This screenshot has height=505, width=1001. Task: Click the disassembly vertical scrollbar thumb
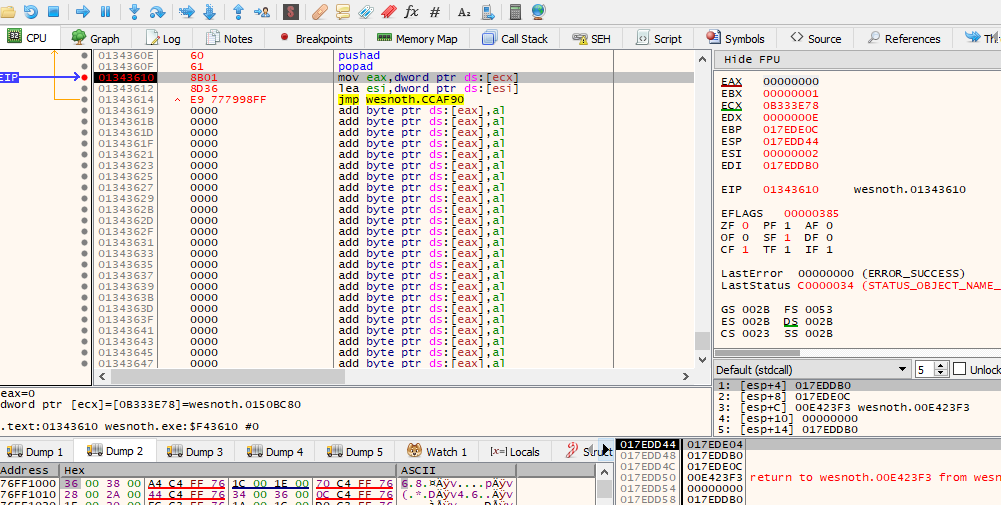[702, 340]
